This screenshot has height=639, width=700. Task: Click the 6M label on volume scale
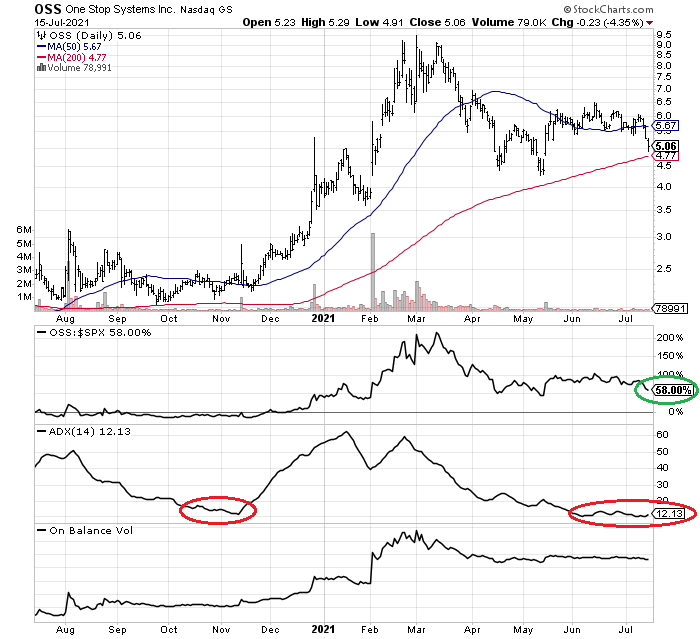click(x=24, y=230)
